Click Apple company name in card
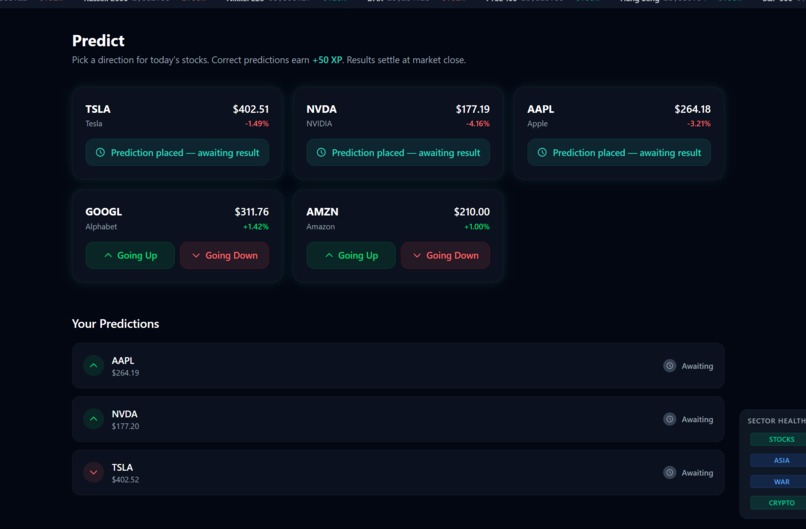Screen dimensions: 806x529 coord(538,124)
